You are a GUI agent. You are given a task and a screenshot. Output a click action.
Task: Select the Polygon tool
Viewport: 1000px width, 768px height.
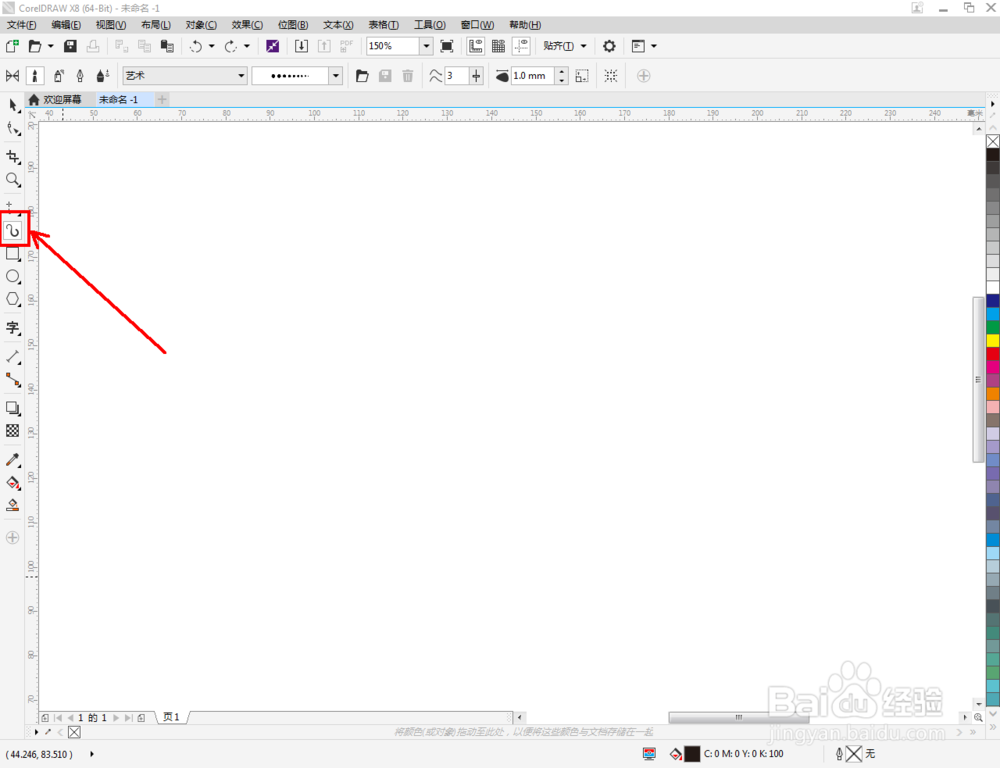point(13,299)
